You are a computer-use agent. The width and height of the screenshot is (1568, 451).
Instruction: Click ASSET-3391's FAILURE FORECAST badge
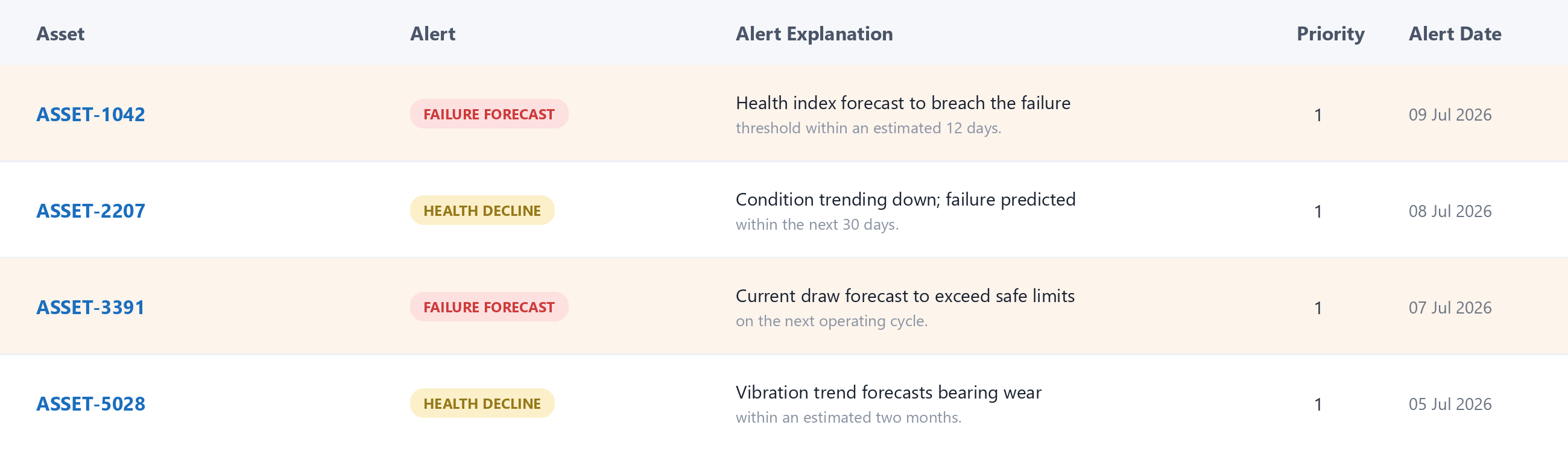(x=488, y=307)
